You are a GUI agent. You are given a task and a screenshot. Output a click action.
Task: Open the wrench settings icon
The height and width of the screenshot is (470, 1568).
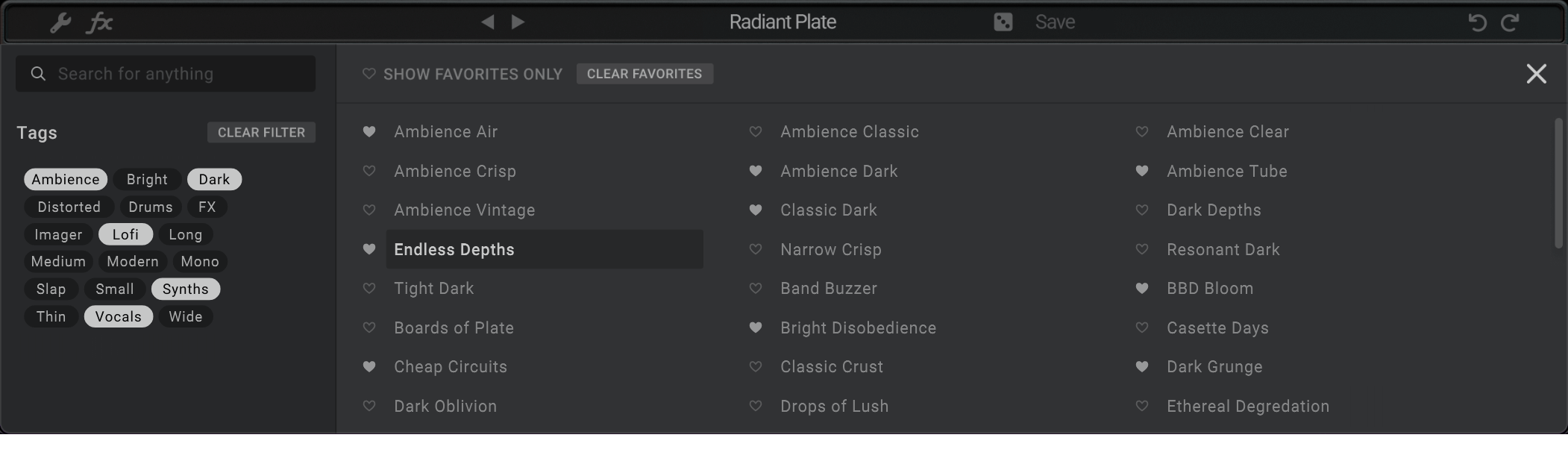pyautogui.click(x=60, y=22)
